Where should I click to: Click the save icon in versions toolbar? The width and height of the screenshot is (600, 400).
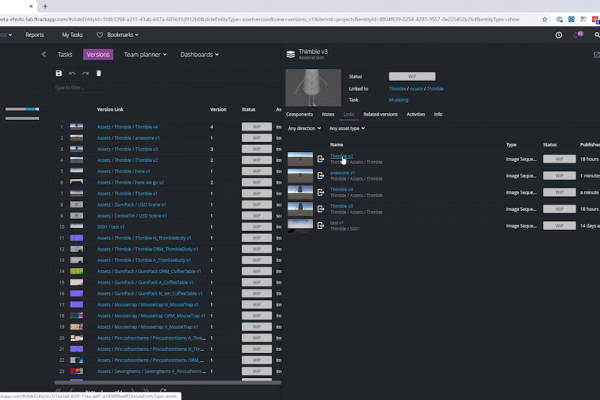(x=59, y=73)
